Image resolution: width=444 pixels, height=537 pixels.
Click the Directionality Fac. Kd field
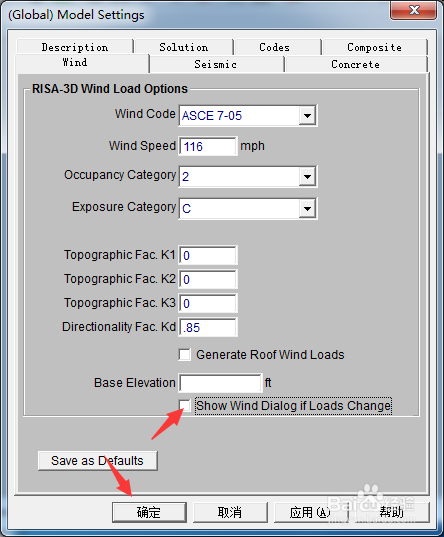(208, 327)
